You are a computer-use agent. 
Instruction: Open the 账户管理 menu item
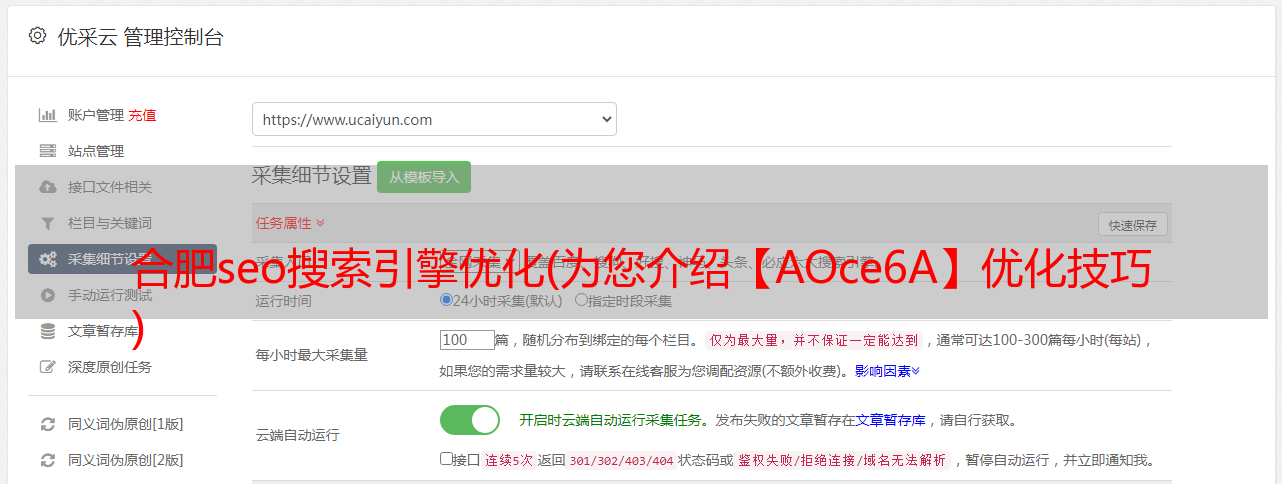(x=96, y=115)
